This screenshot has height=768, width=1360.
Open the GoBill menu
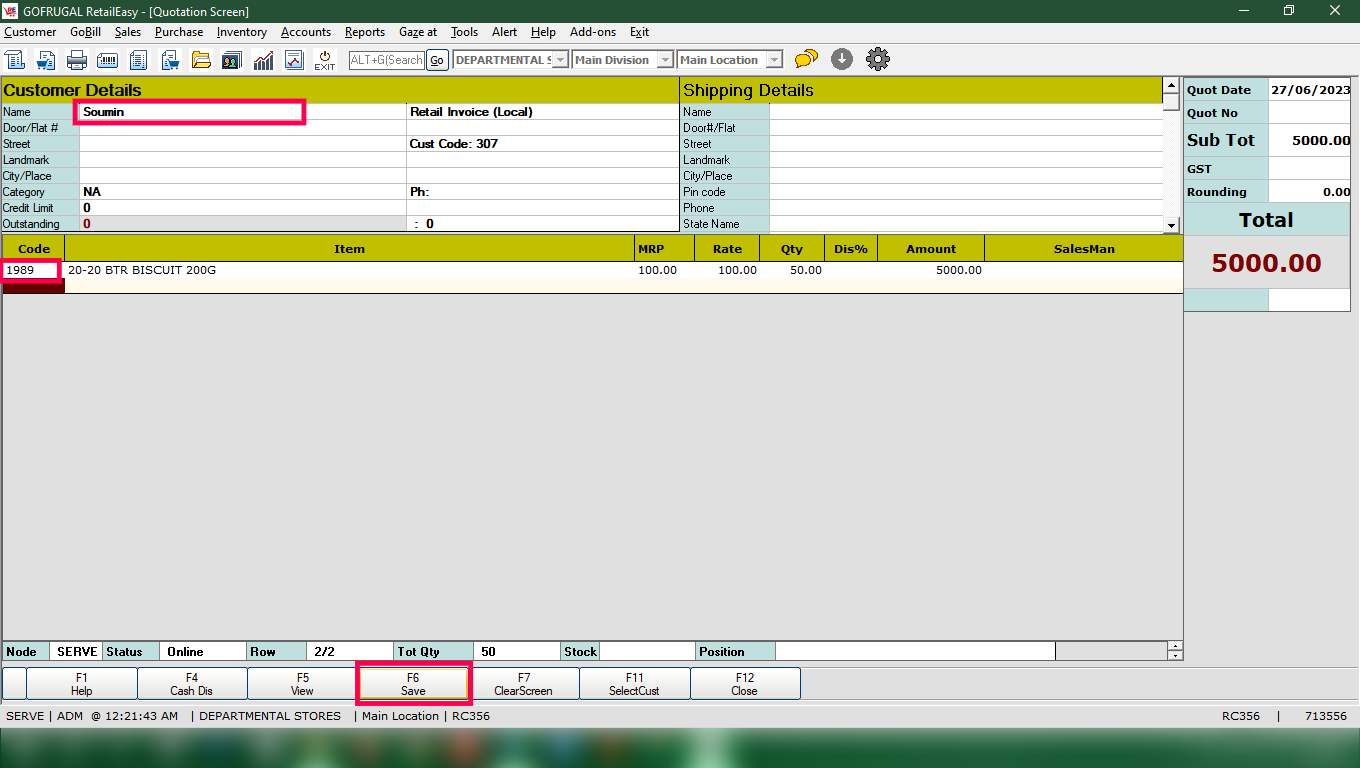click(85, 32)
